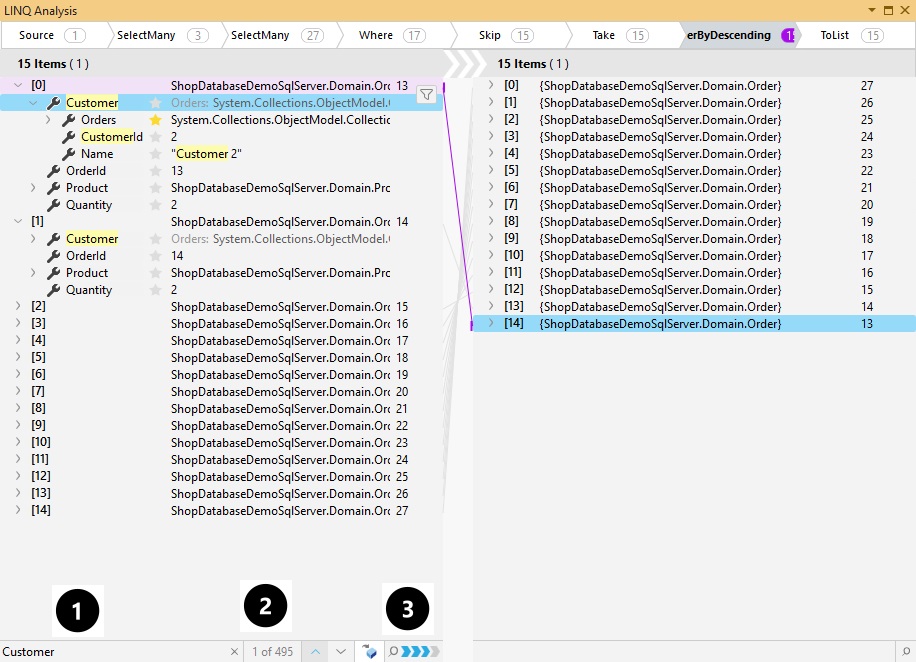Viewport: 916px width, 662px height.
Task: Select right-pane row [3] with value 24
Action: point(694,136)
